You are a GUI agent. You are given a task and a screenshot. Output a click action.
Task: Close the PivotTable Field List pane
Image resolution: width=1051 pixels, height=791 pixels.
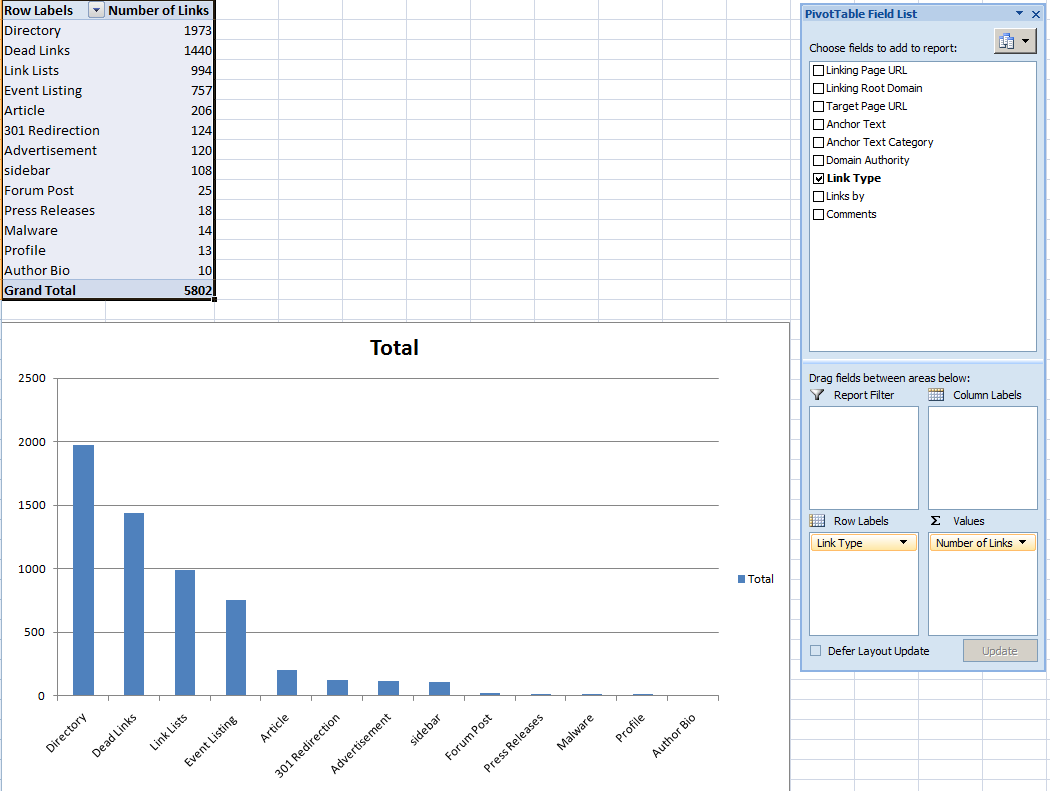click(x=1036, y=14)
